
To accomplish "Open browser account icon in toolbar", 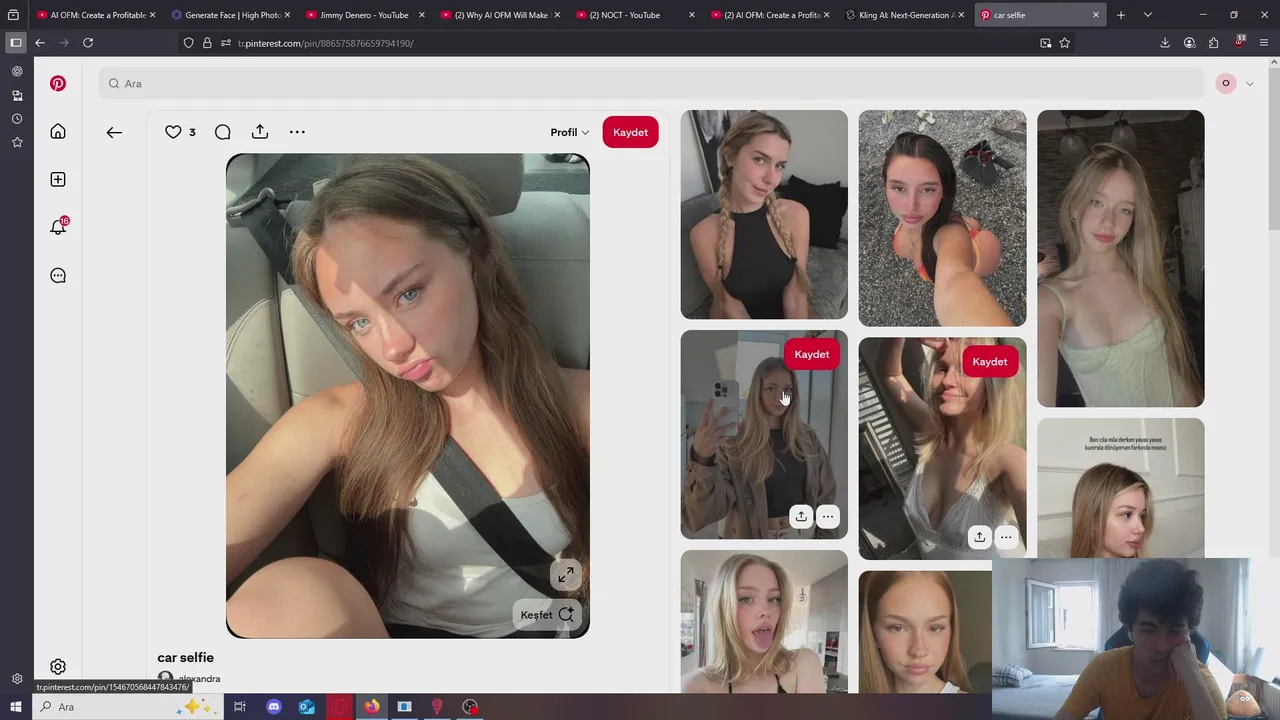I will pyautogui.click(x=1189, y=43).
